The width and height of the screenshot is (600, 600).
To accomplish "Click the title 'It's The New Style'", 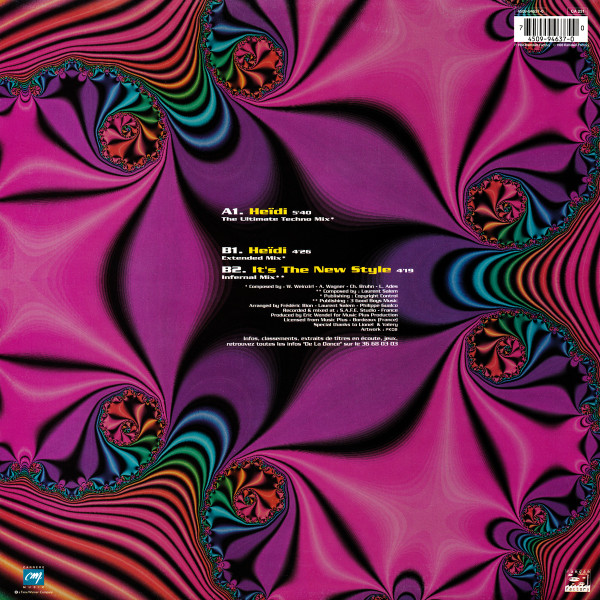I will 320,270.
